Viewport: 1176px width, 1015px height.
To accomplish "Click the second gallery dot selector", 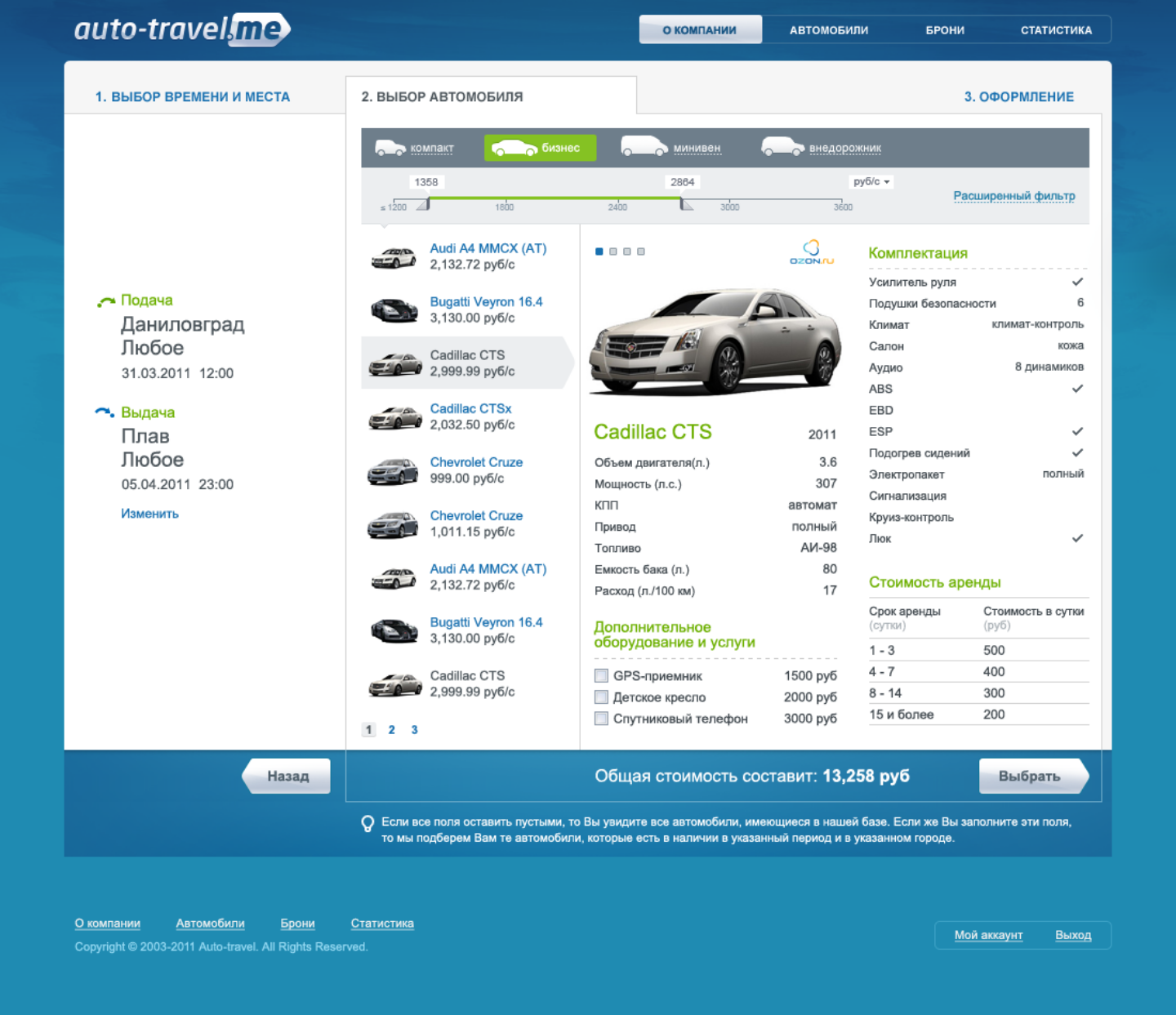I will click(x=612, y=252).
